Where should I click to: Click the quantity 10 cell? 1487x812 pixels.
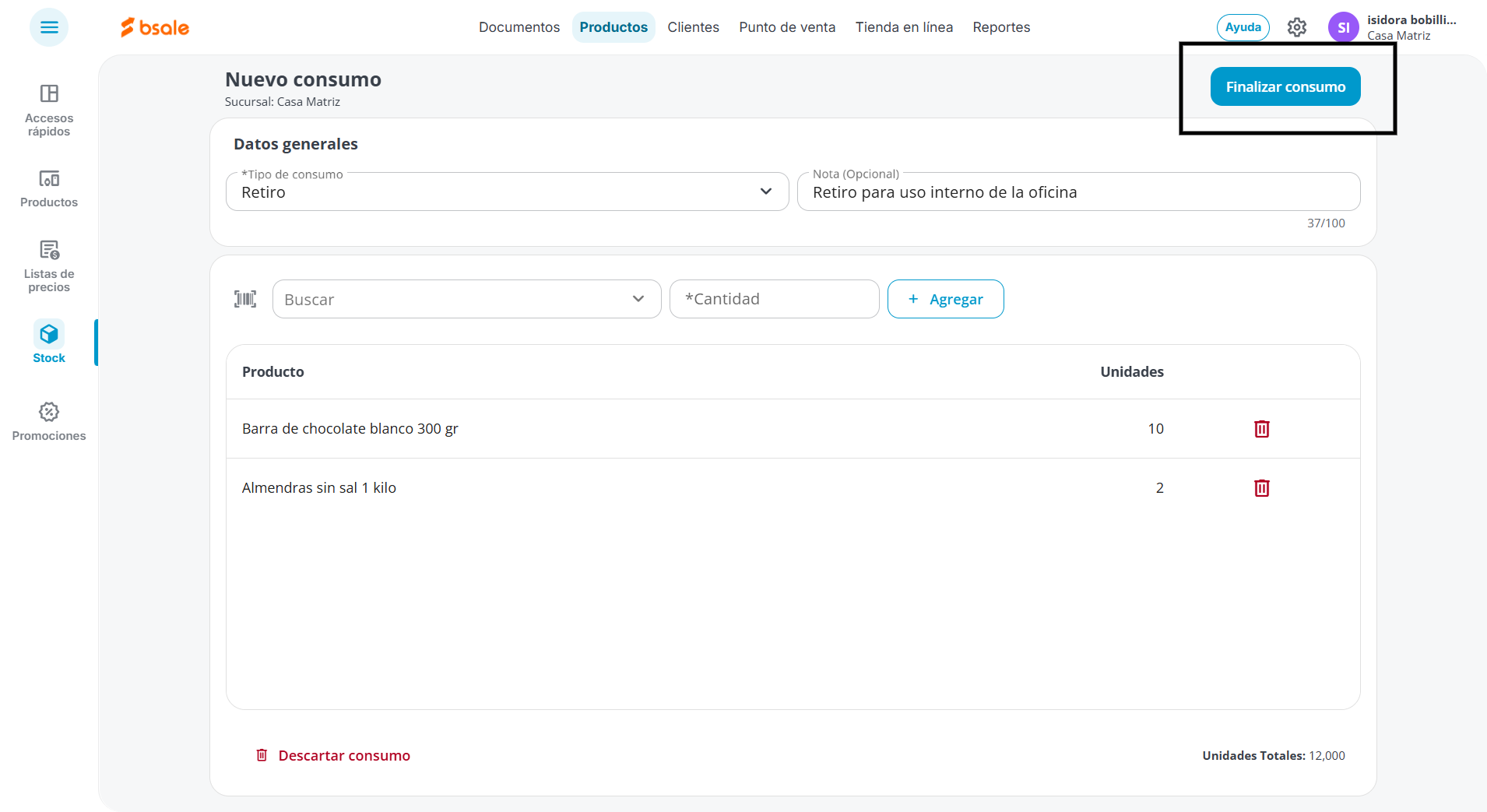tap(1155, 429)
